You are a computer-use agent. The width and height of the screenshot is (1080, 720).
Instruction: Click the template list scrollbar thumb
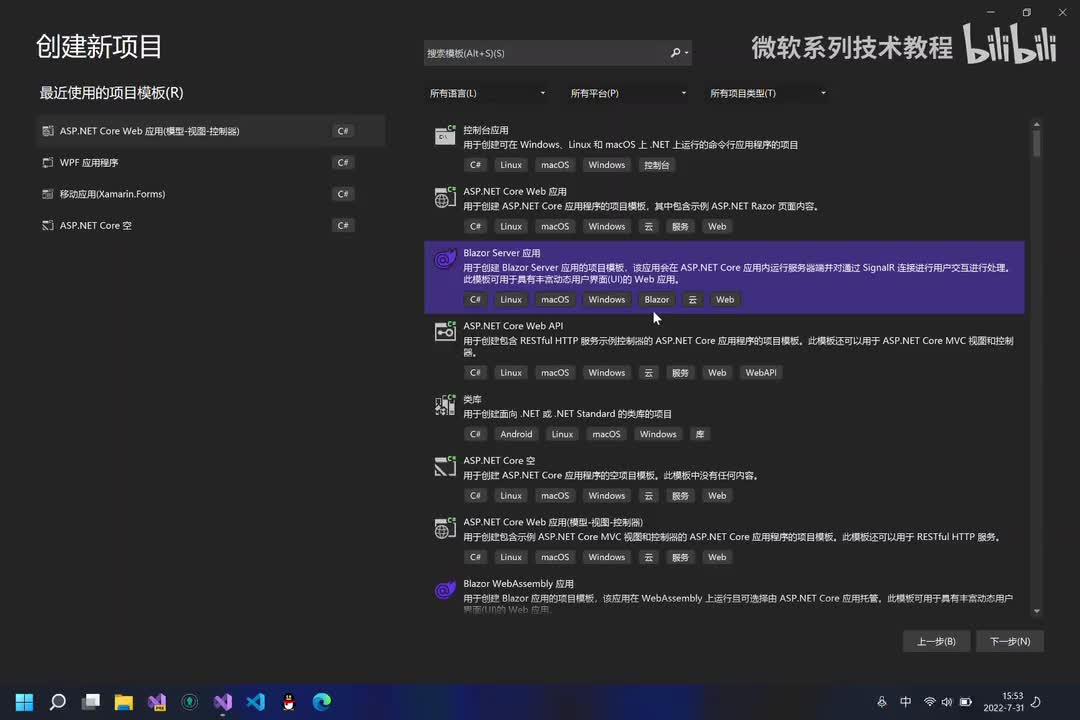tap(1037, 143)
